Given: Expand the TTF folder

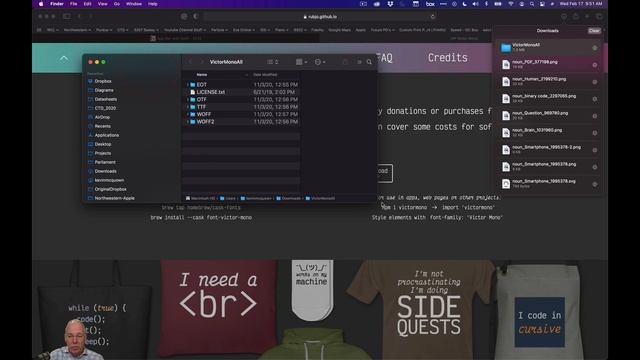Looking at the screenshot, I should (x=188, y=107).
